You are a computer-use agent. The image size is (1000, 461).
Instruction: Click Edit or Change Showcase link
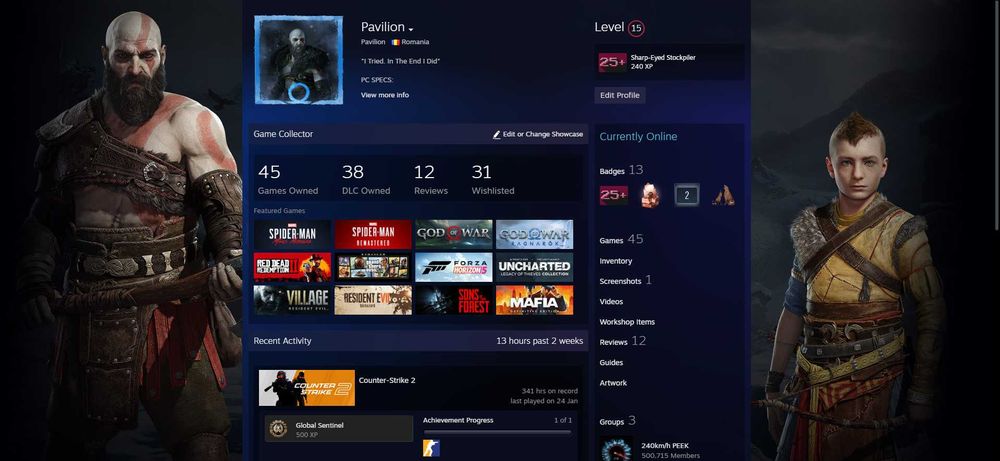(543, 135)
